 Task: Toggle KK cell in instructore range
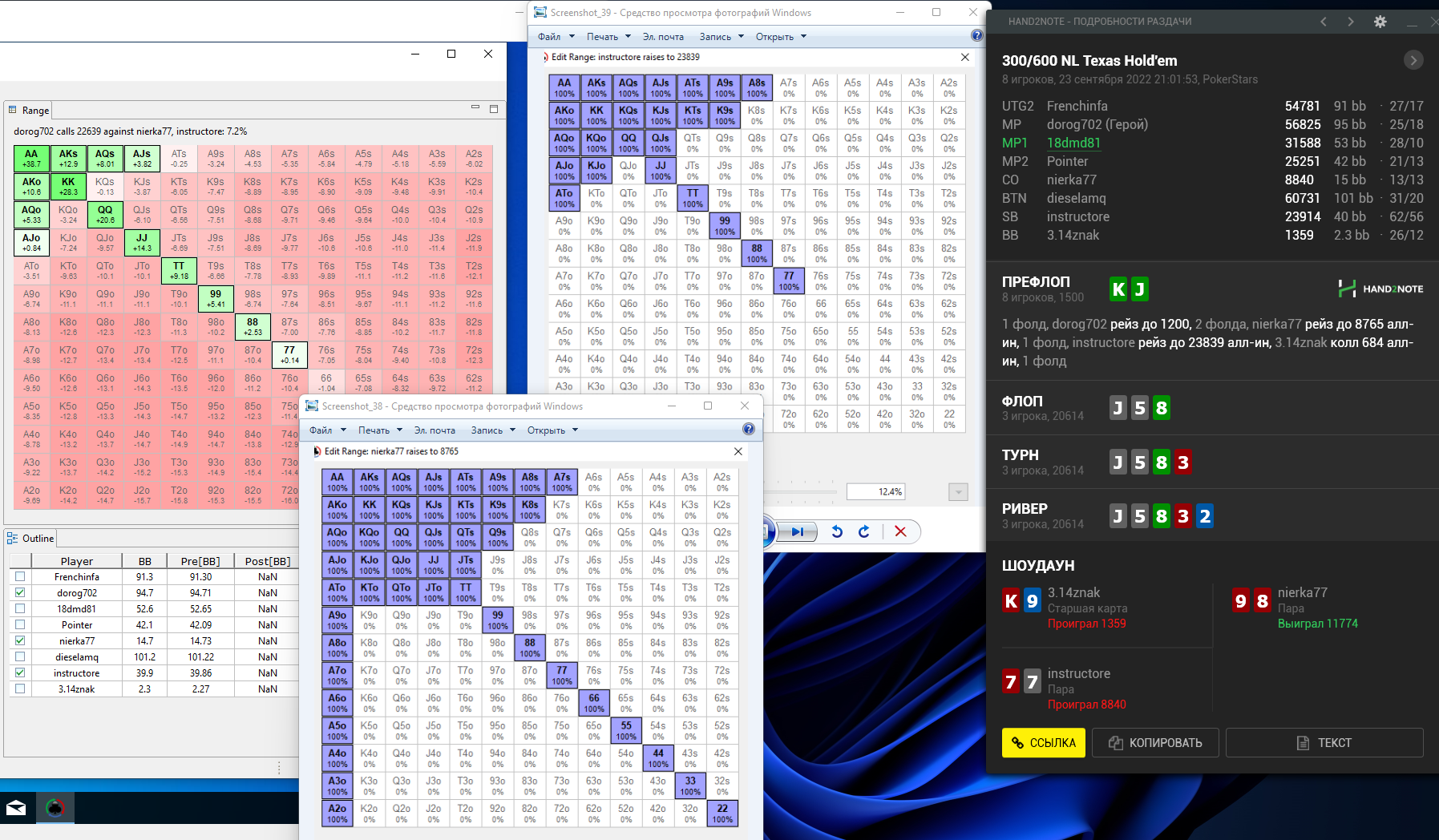596,115
